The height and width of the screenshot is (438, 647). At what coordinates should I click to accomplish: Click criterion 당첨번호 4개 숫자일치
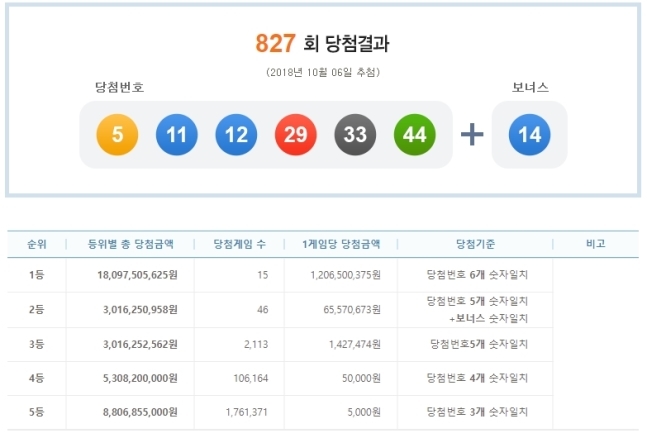477,378
